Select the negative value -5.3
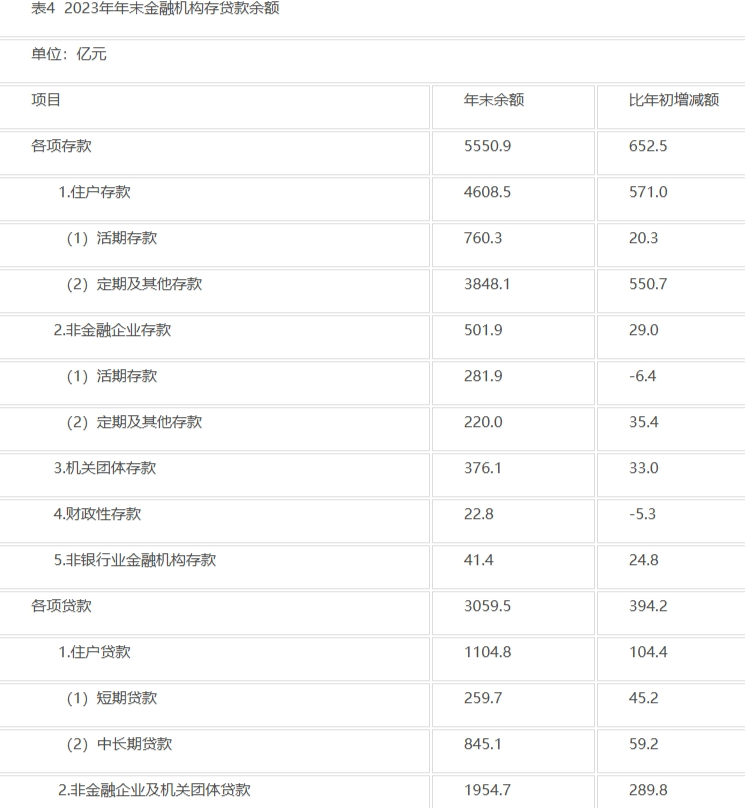 point(642,514)
